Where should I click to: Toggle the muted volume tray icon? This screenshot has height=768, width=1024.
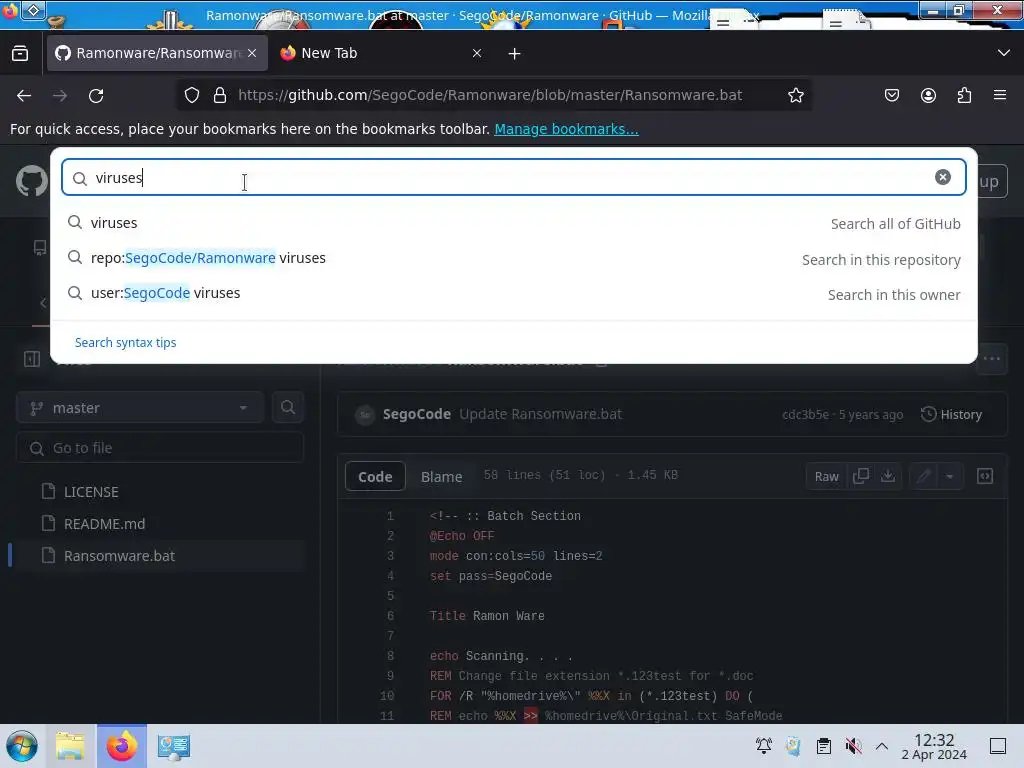(x=853, y=746)
